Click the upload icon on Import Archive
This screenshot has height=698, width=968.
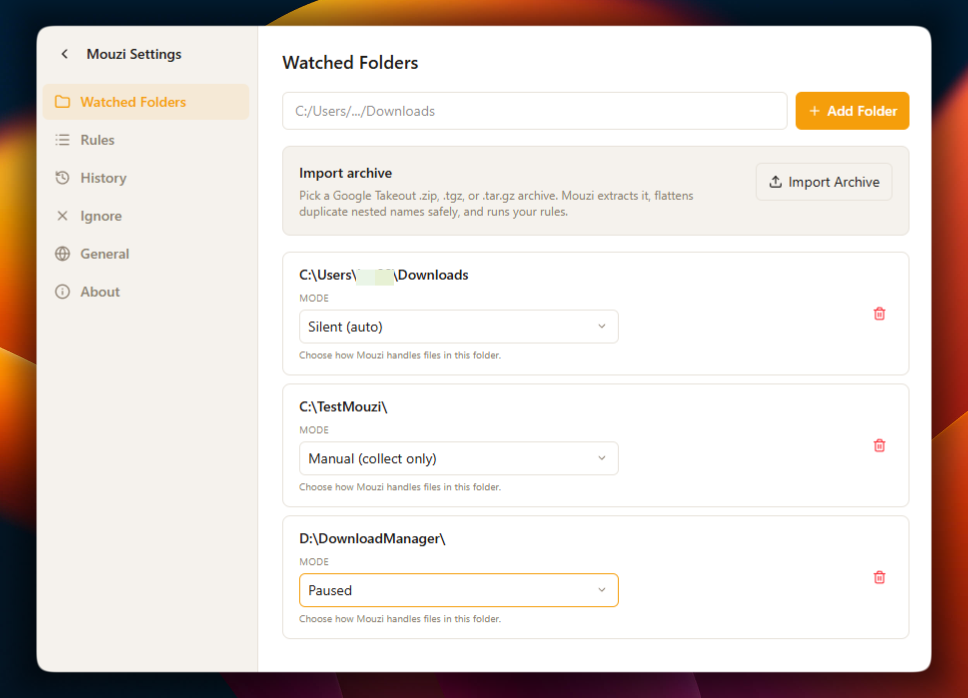(775, 182)
